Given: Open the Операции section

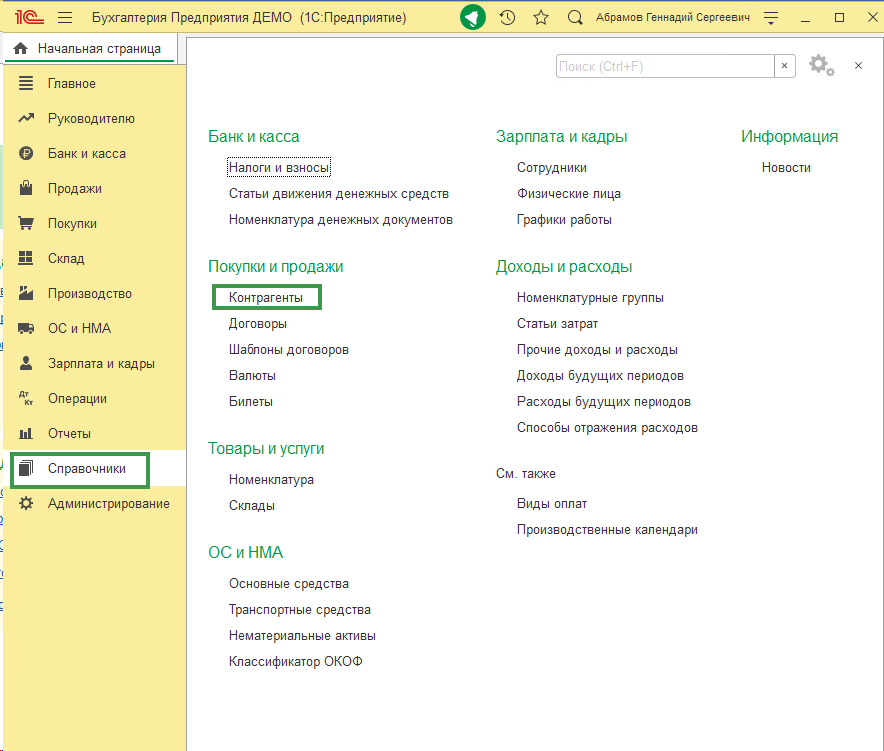Looking at the screenshot, I should coord(77,399).
